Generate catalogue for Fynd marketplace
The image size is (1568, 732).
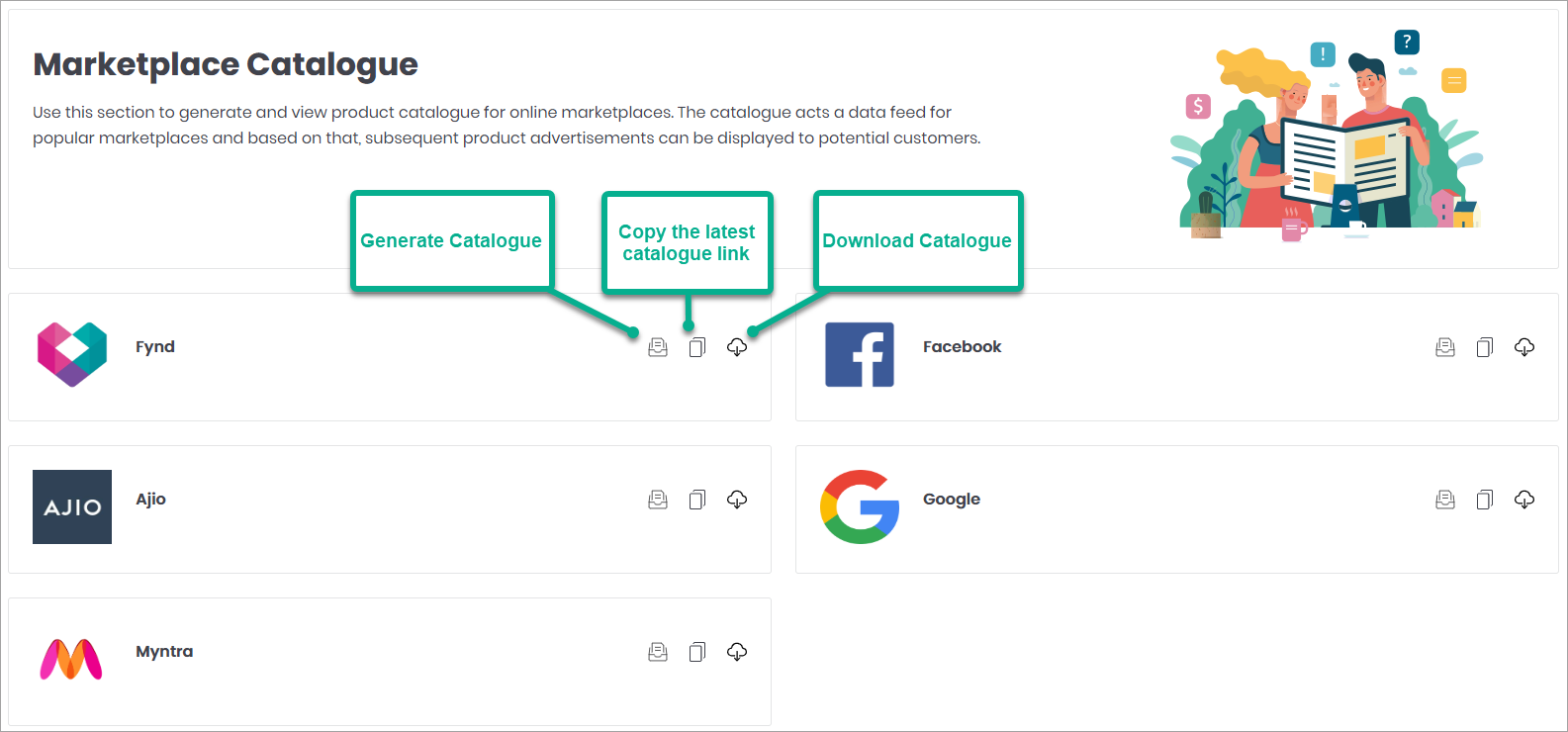coord(658,347)
